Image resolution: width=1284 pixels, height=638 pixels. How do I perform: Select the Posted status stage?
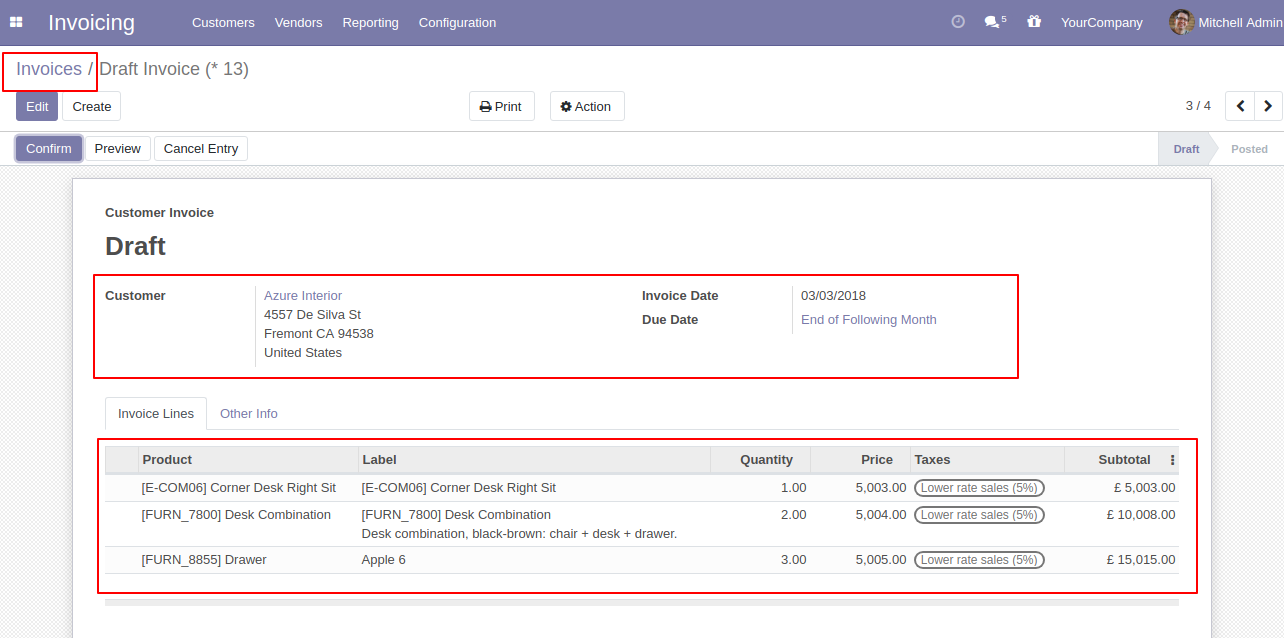[x=1248, y=149]
